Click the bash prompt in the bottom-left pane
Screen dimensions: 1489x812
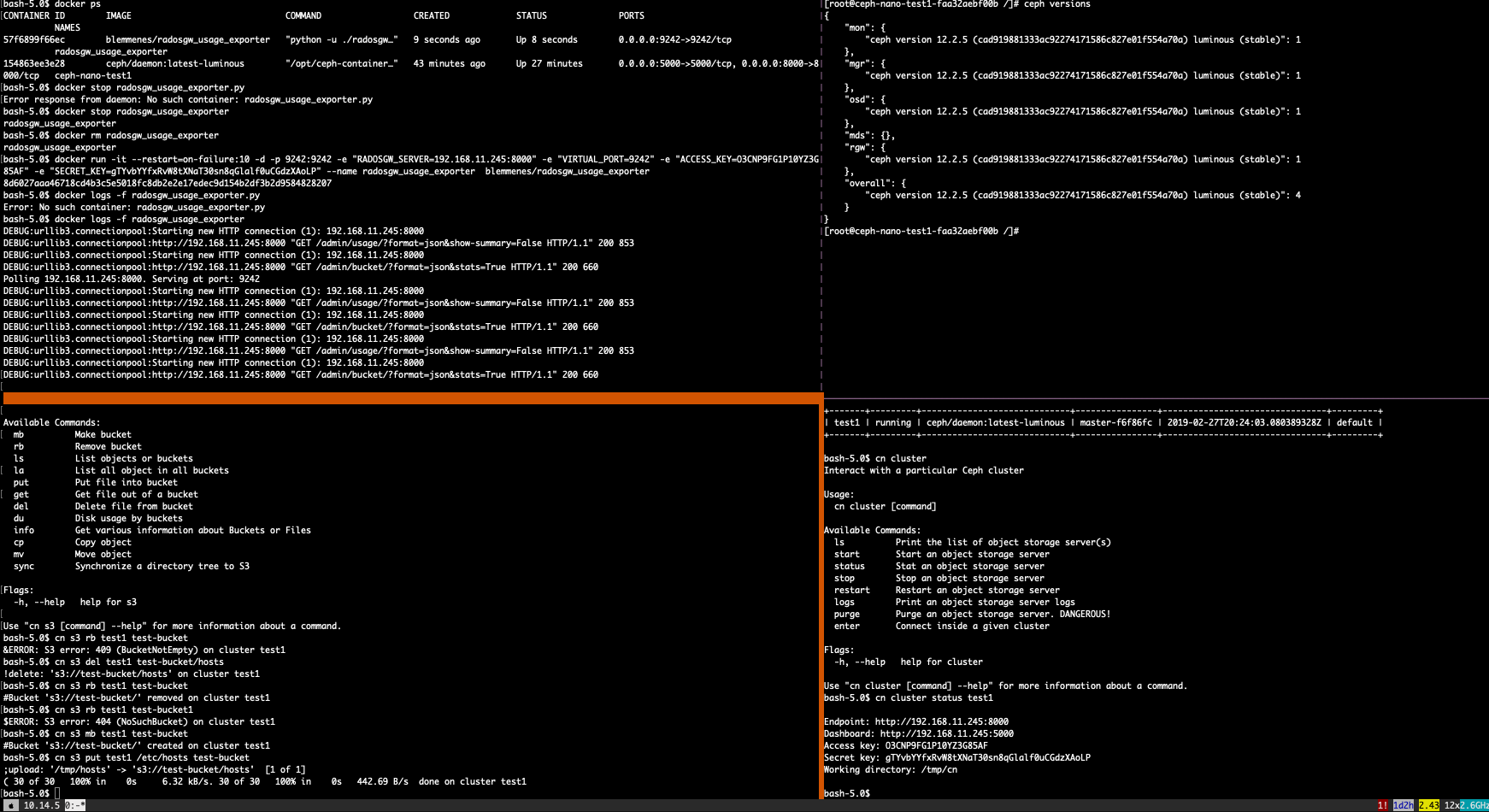coord(26,791)
